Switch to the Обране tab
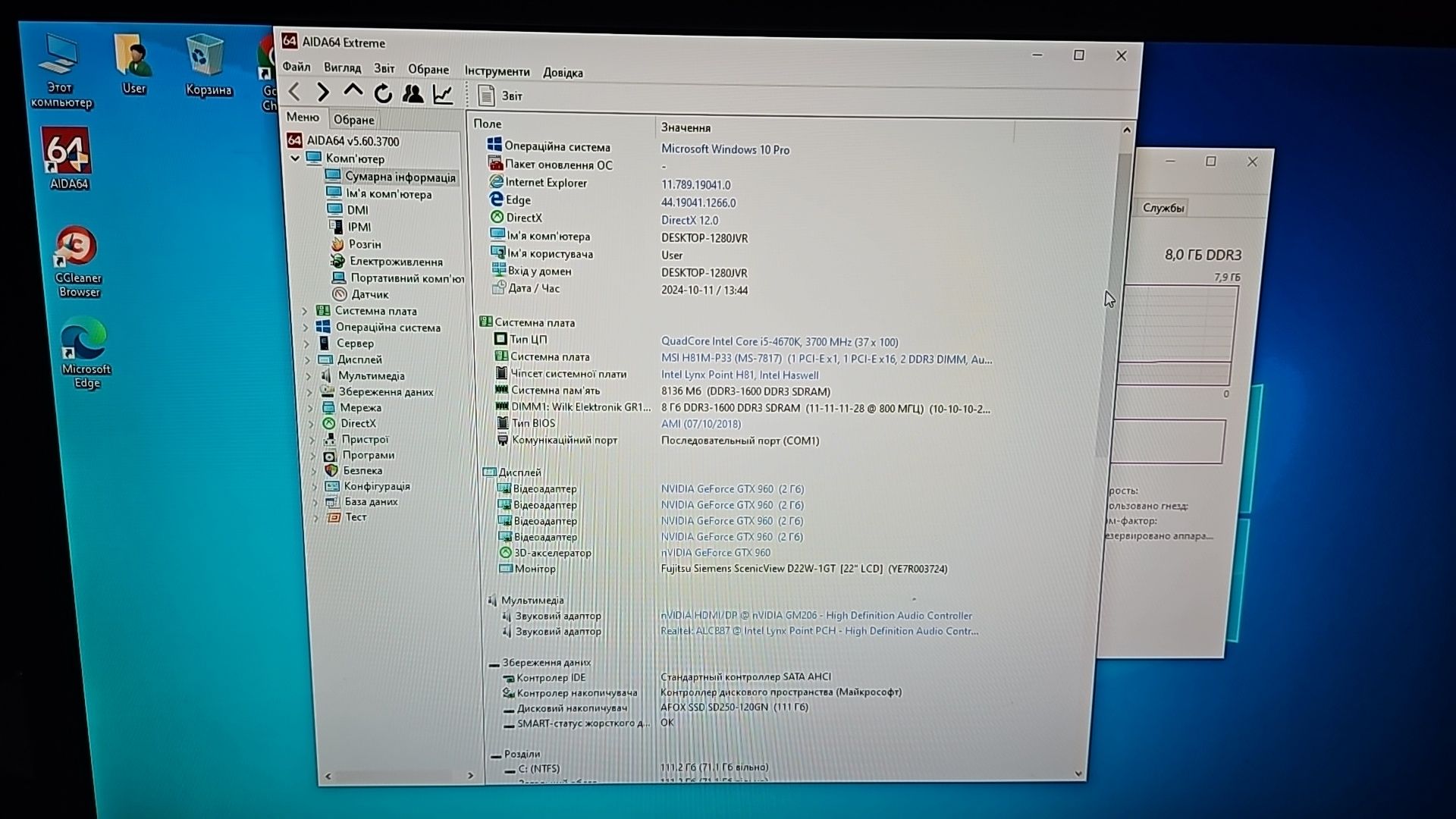Screen dimensions: 1456x819 (x=353, y=119)
